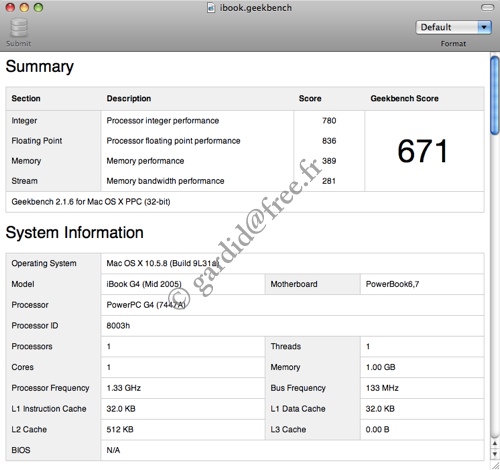Screen dimensions: 500x470
Task: Click the 'Bus Frequency' label
Action: pos(298,388)
